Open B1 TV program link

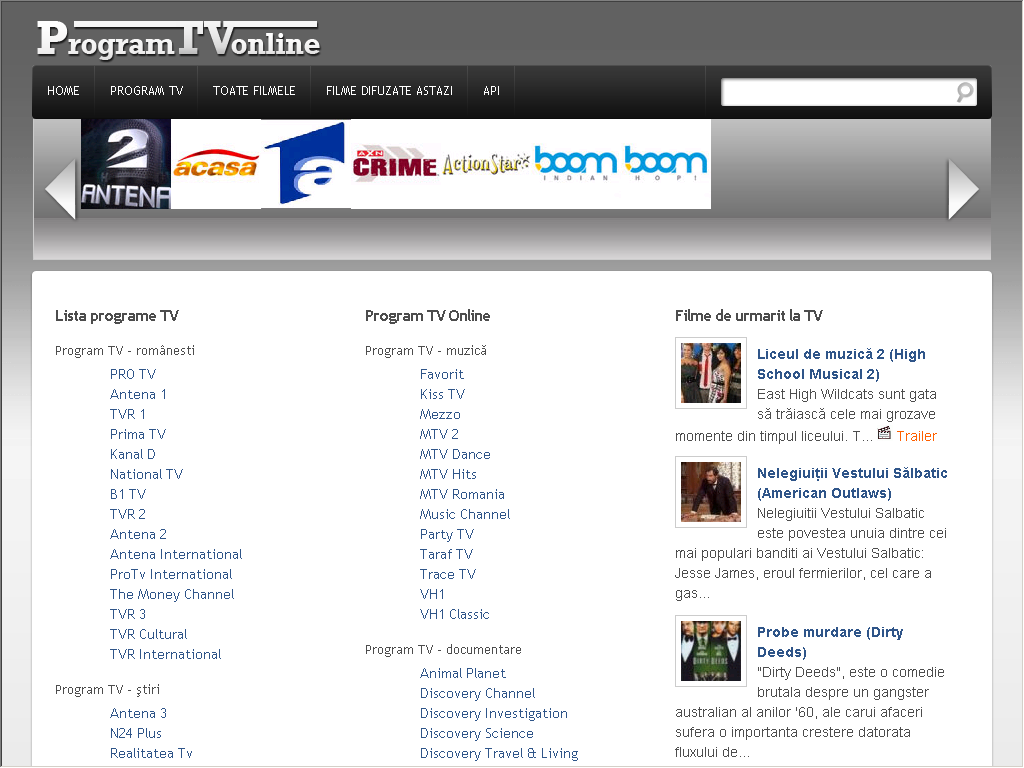[x=127, y=494]
